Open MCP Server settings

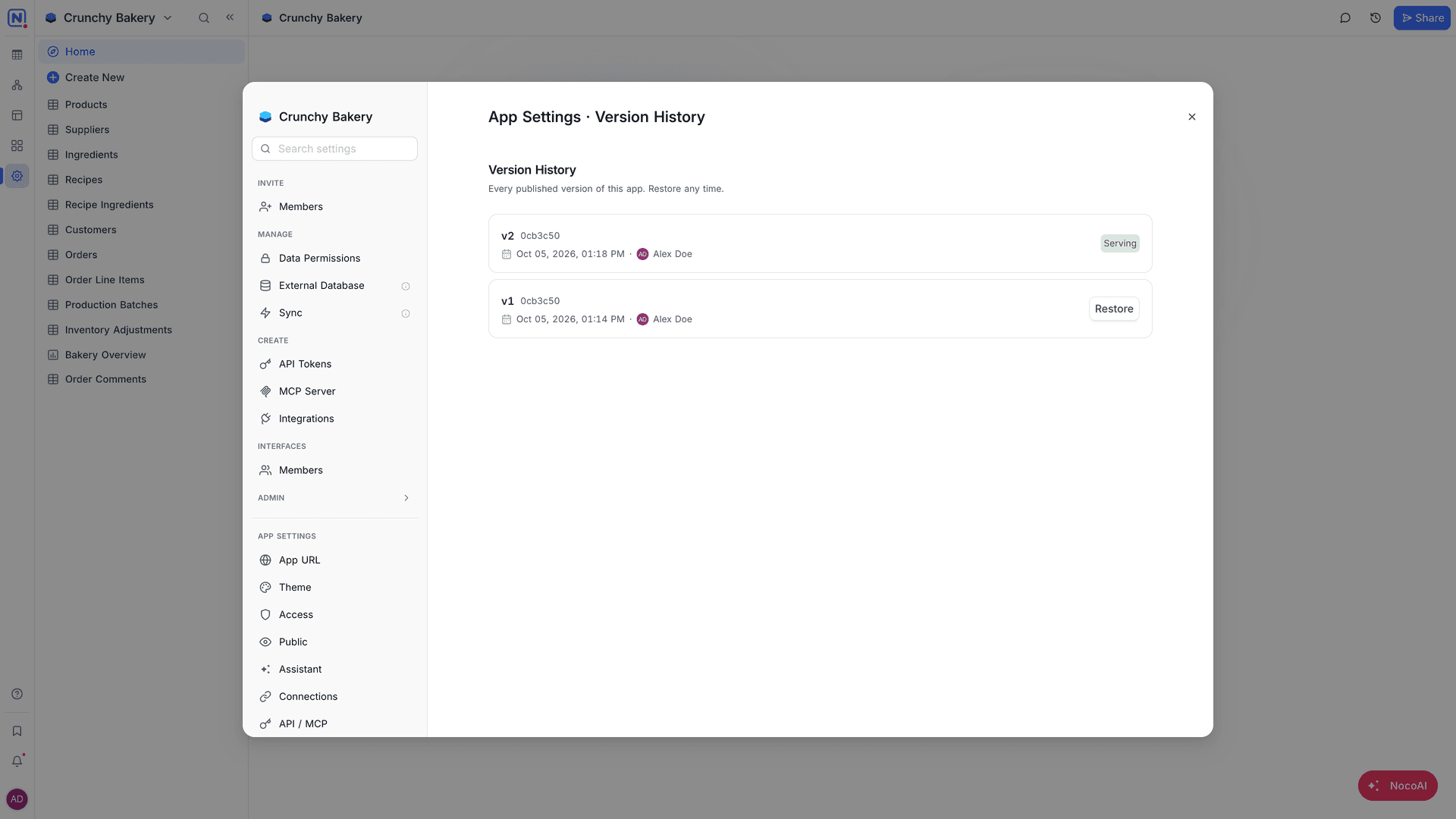334,391
